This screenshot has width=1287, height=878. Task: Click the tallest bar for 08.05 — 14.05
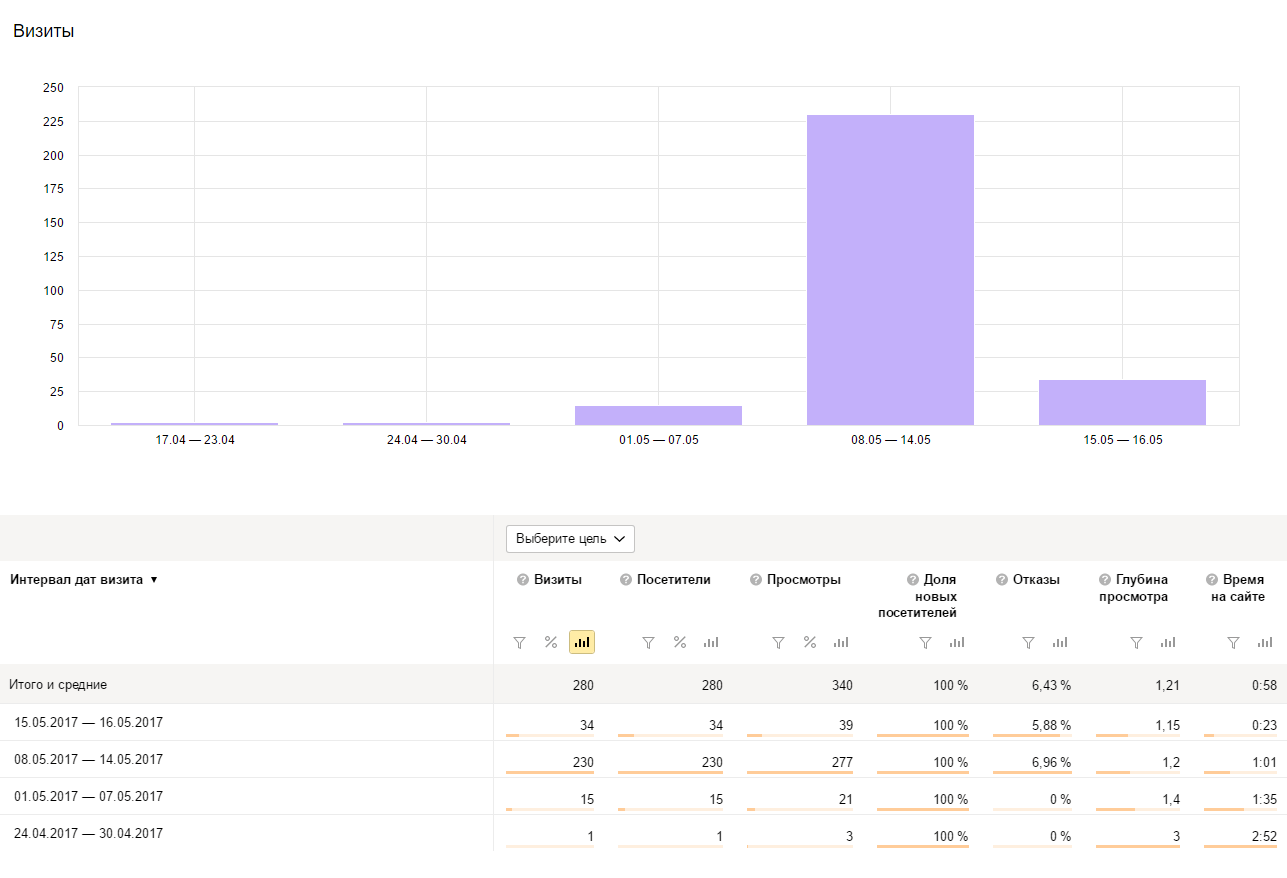click(890, 270)
